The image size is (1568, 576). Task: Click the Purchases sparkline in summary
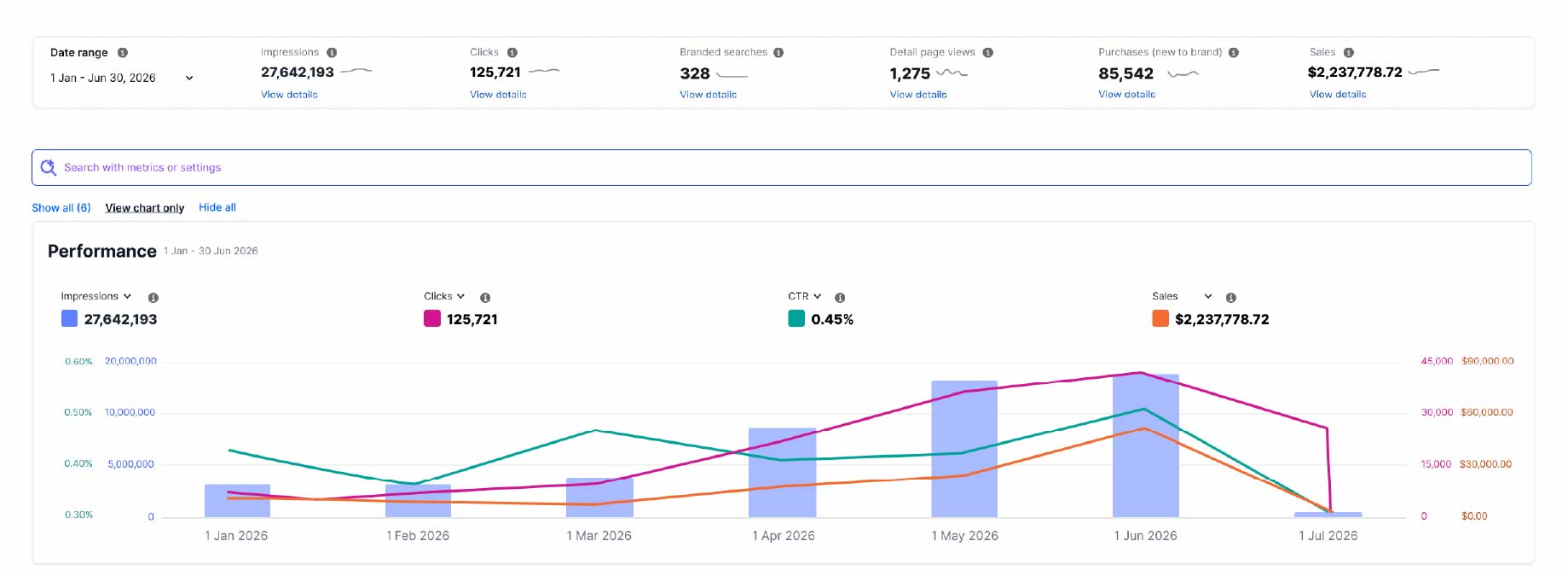point(1183,74)
